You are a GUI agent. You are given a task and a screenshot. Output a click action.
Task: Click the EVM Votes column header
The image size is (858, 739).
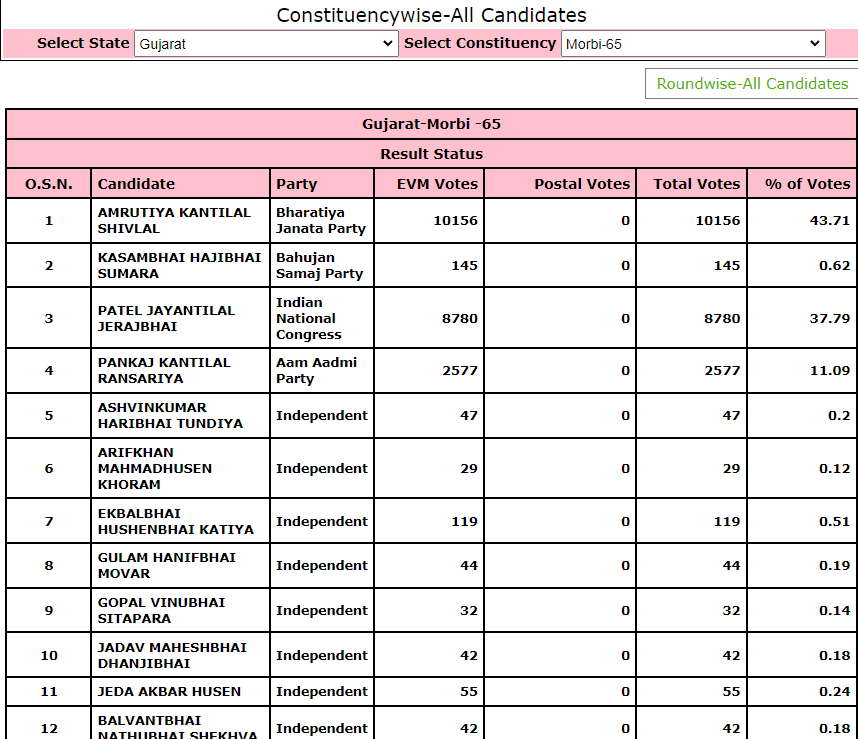pos(429,183)
